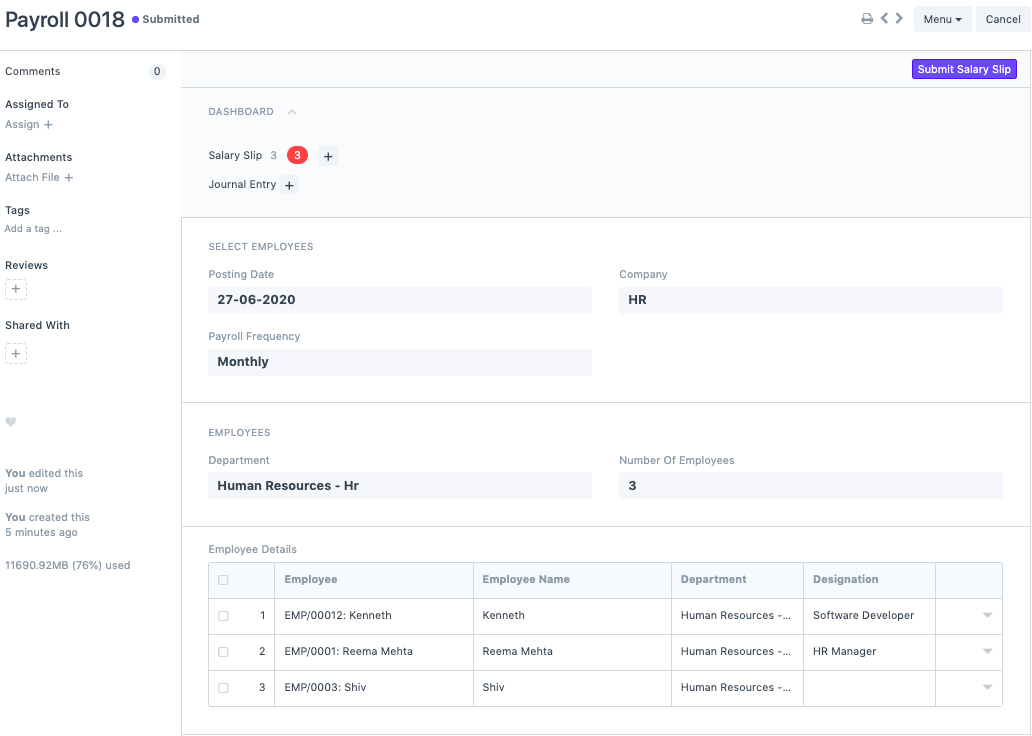Go to previous payroll document arrow

[x=884, y=19]
